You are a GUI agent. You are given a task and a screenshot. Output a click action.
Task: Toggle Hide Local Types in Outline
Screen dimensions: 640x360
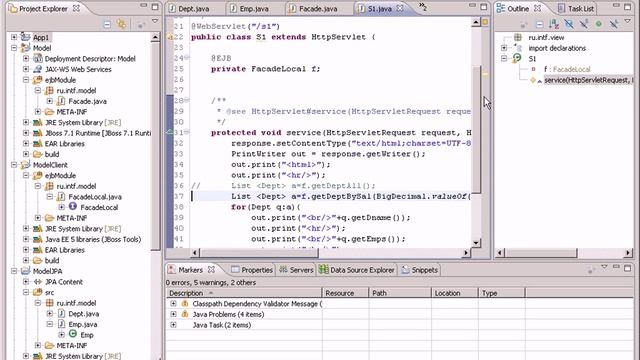click(x=613, y=24)
